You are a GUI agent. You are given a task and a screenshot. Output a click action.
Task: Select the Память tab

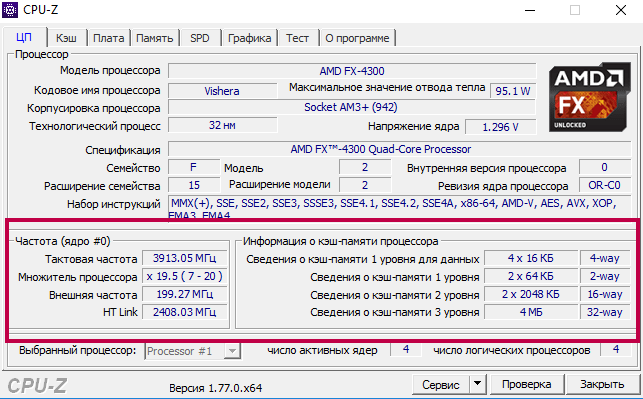point(155,38)
